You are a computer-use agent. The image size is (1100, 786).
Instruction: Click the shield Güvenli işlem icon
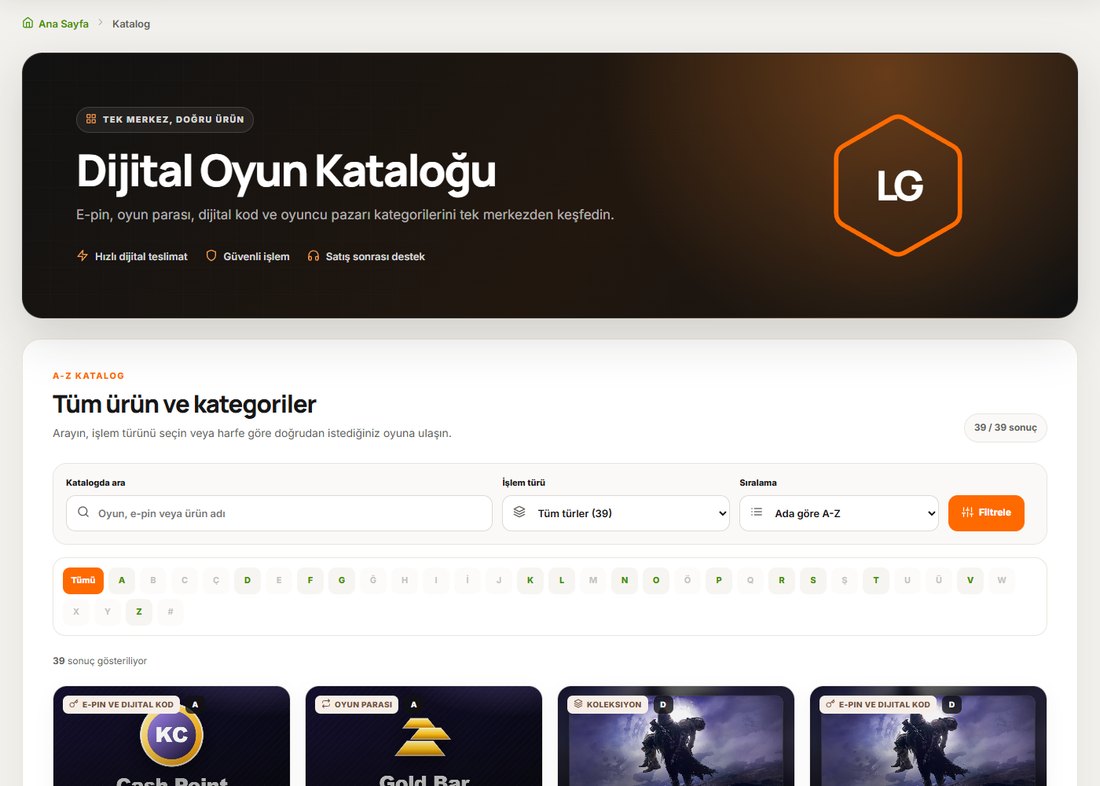[211, 256]
